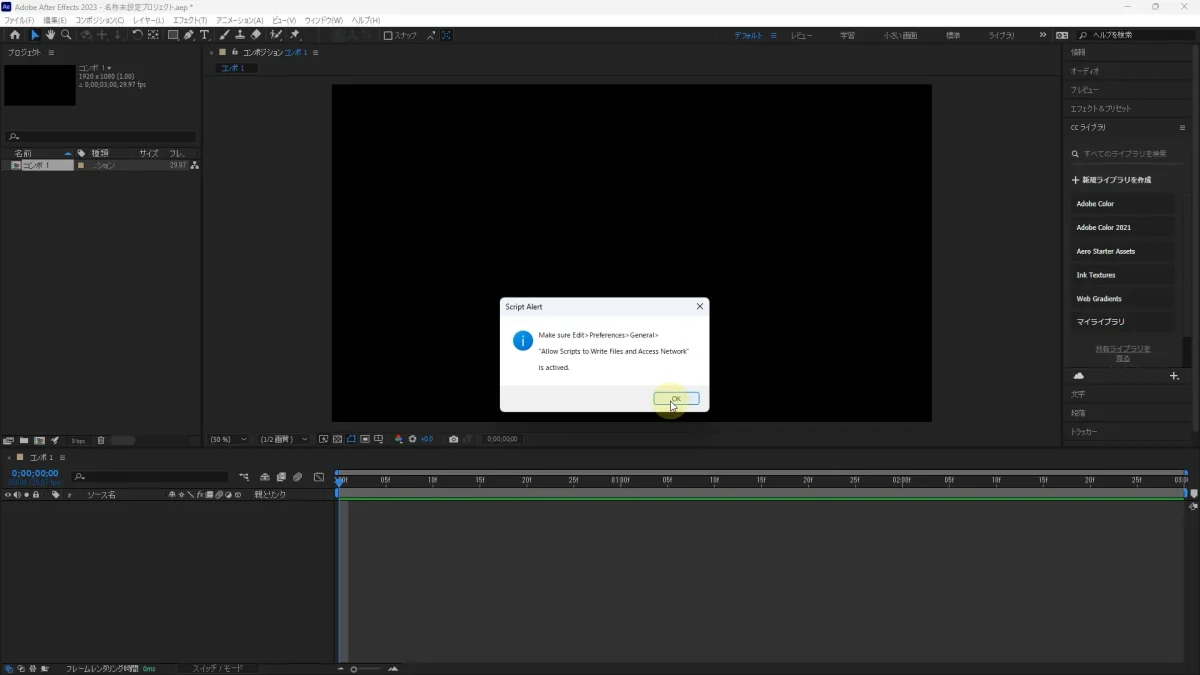Select the Clone Stamp tool
1200x675 pixels.
coord(241,35)
